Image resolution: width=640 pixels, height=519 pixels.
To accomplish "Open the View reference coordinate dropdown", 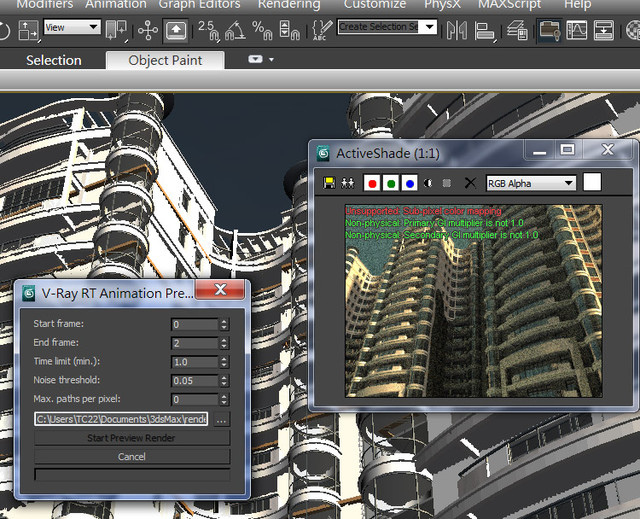I will click(72, 27).
